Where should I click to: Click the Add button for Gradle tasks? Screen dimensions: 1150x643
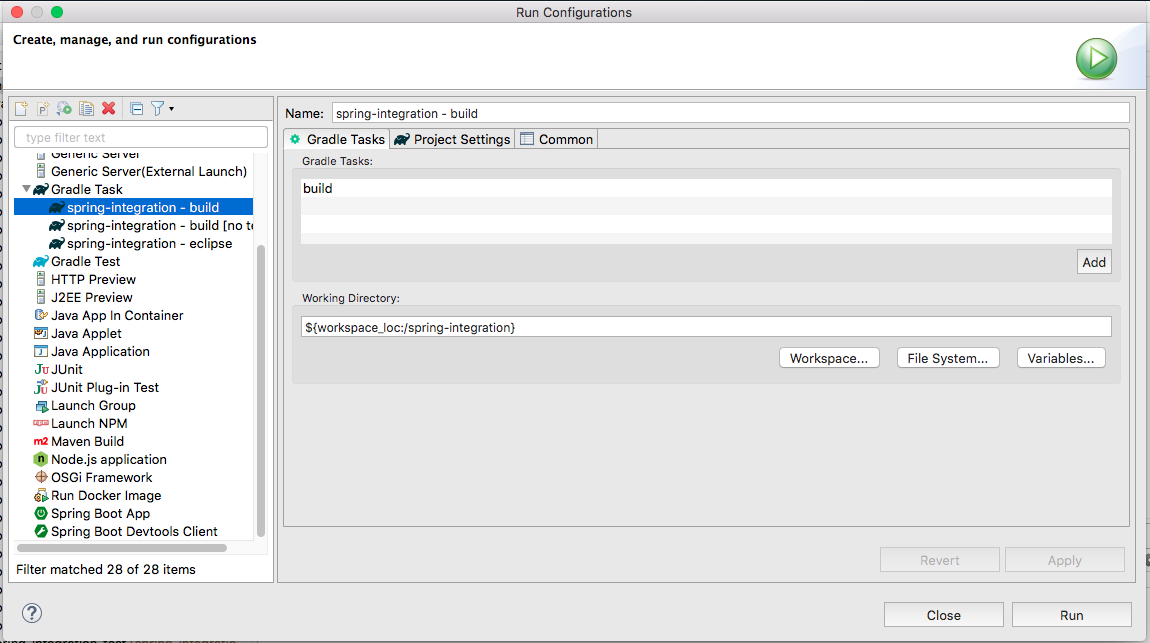1094,262
